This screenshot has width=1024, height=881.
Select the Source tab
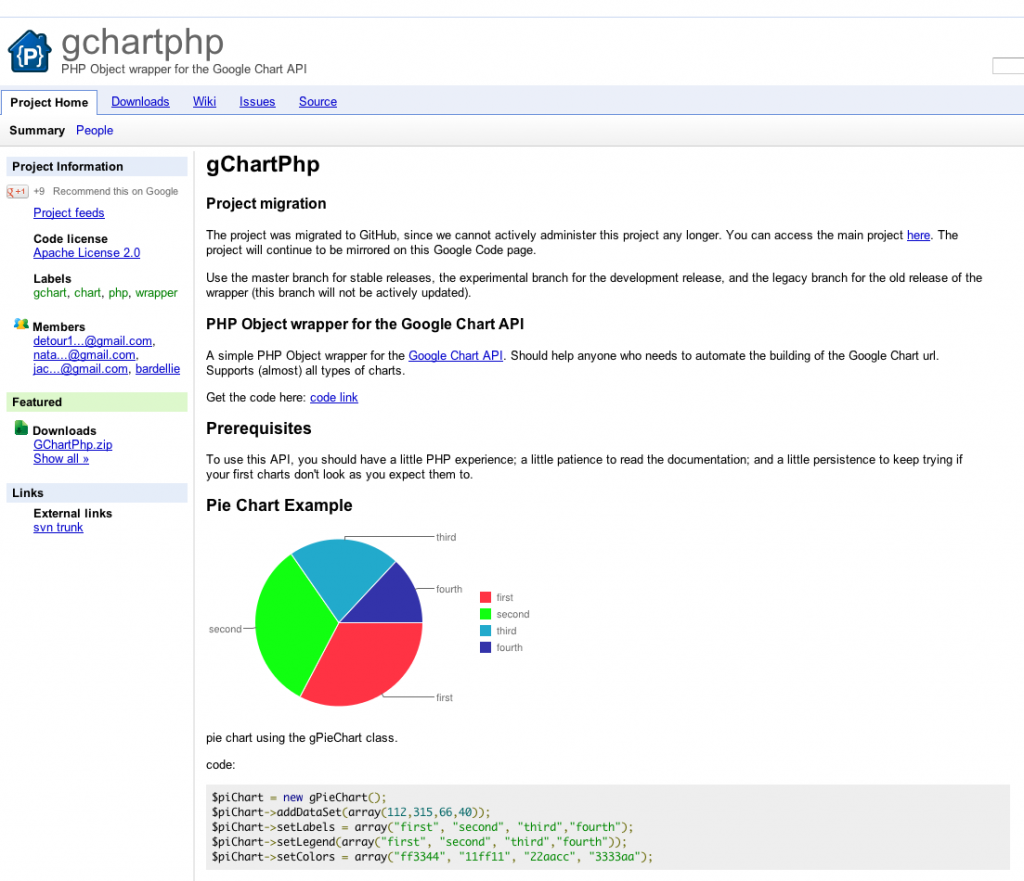[317, 101]
